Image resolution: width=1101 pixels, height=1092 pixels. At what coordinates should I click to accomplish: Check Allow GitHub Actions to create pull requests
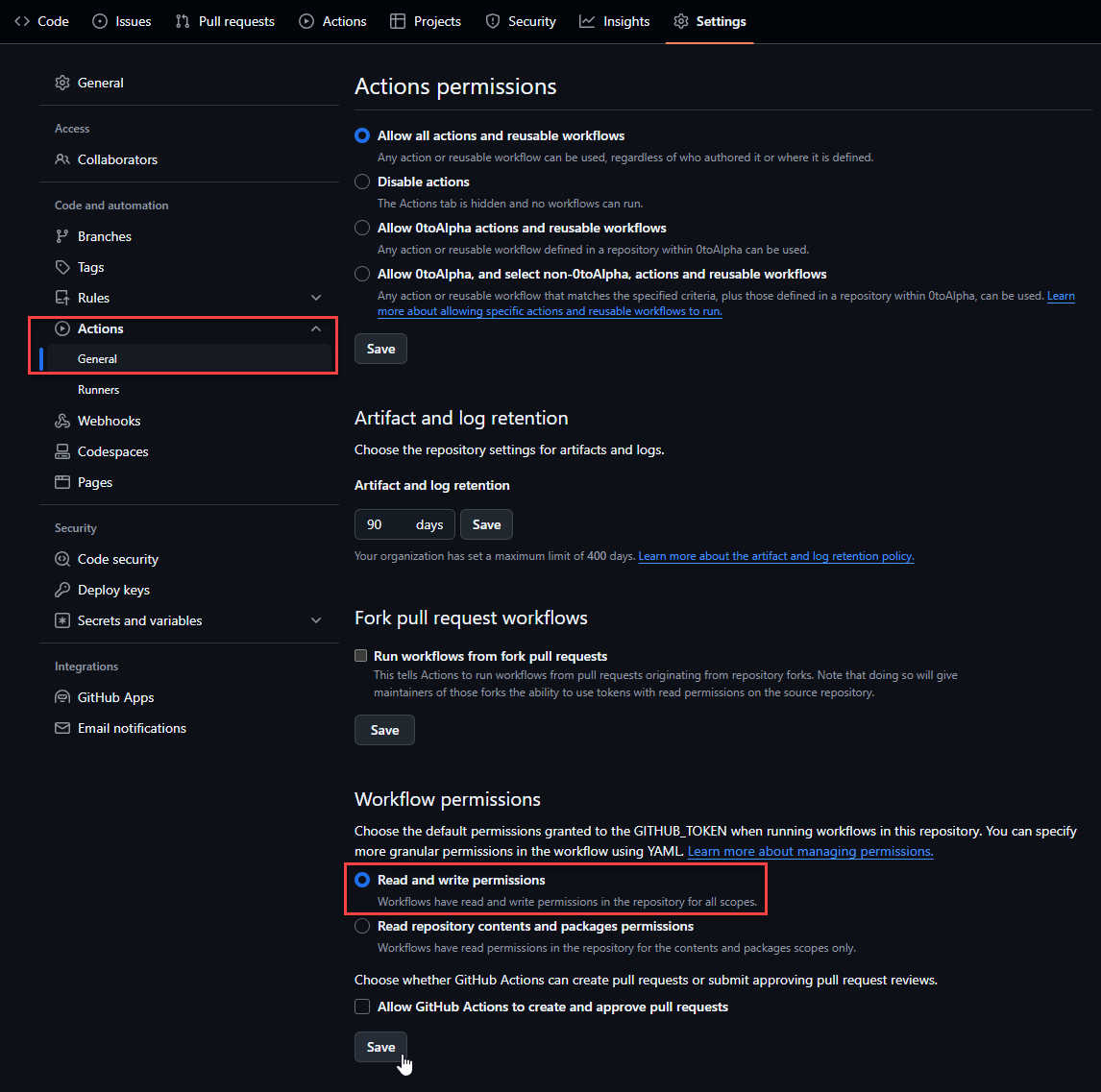362,1007
